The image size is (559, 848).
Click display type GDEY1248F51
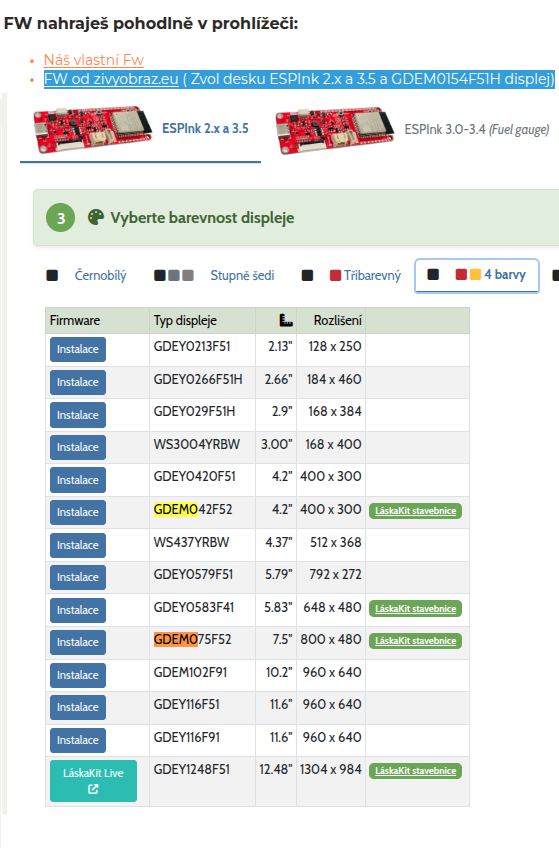pos(191,770)
